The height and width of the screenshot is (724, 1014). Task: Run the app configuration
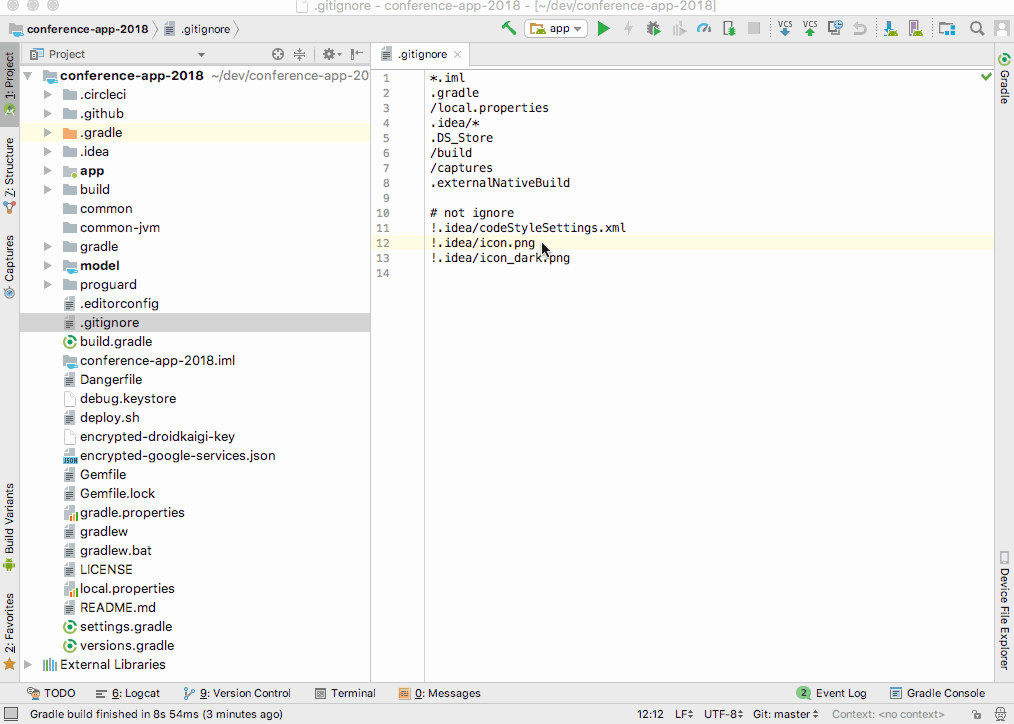point(604,29)
